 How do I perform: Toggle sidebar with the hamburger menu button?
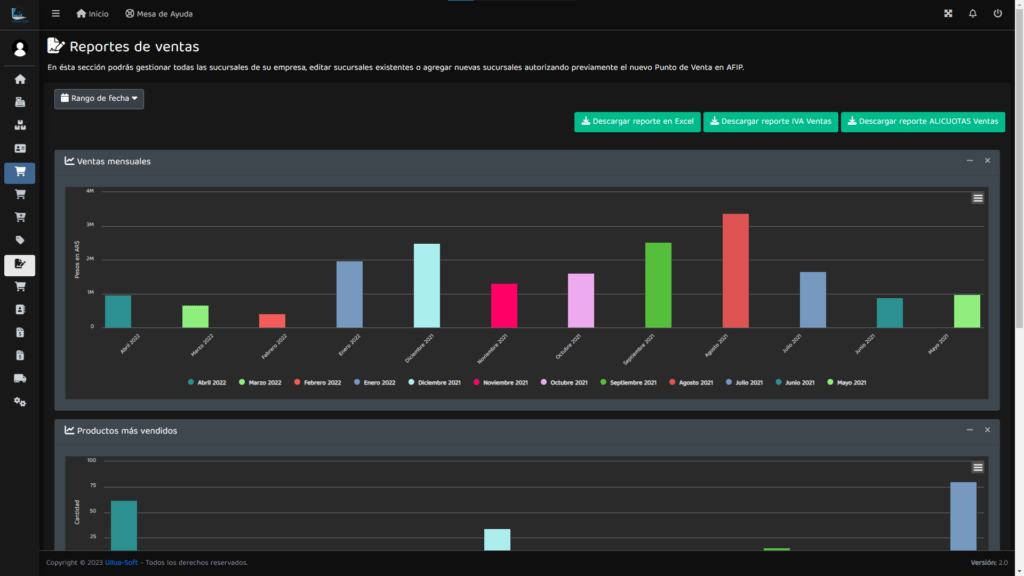coord(55,14)
